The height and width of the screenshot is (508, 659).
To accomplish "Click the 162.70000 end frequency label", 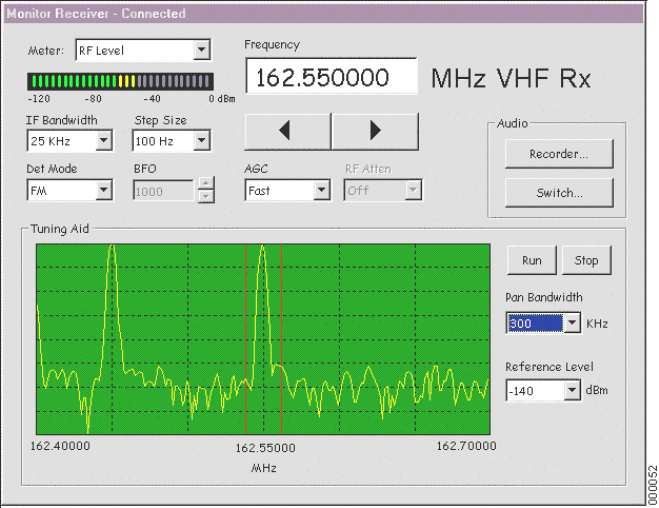I will coord(467,446).
